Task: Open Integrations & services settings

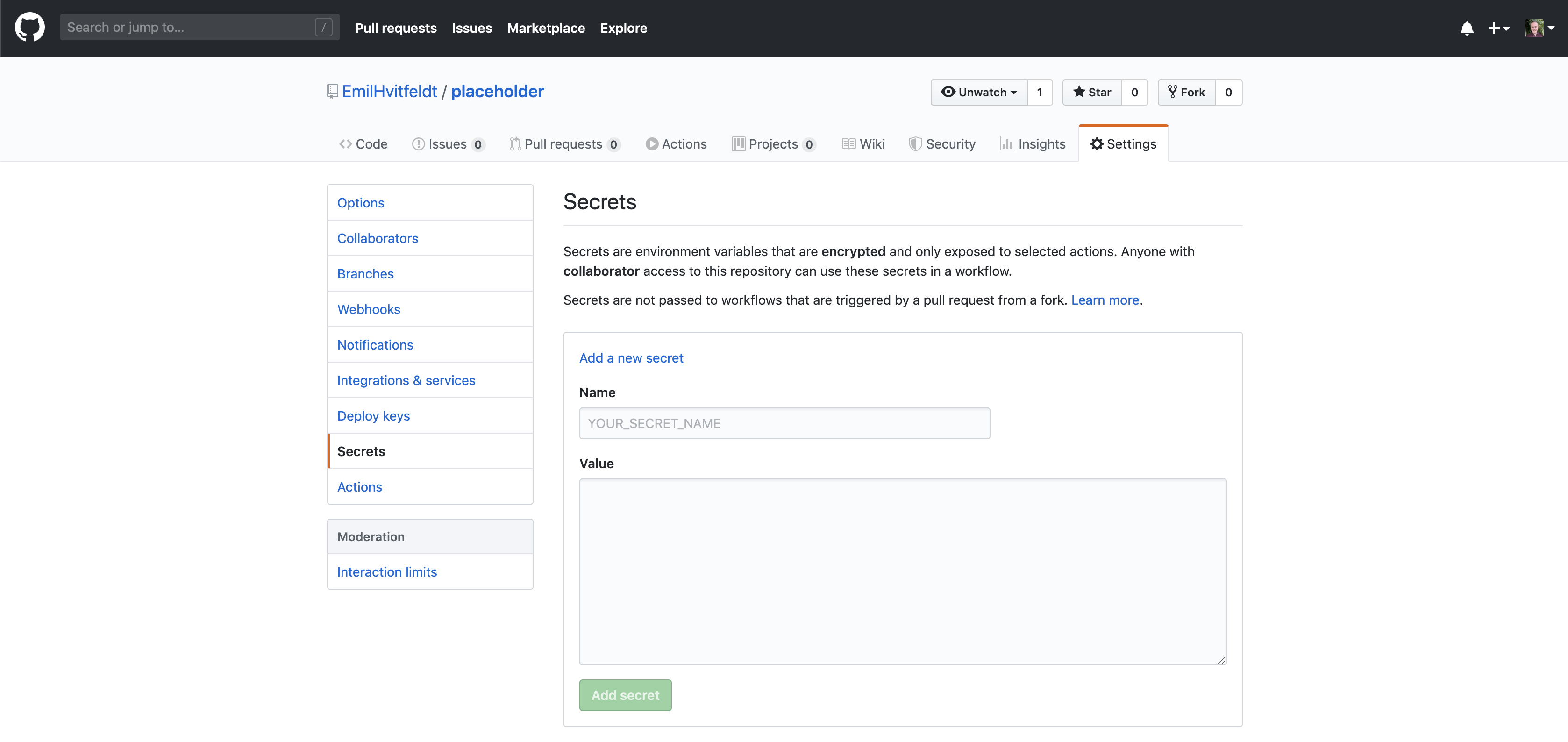Action: click(x=430, y=380)
